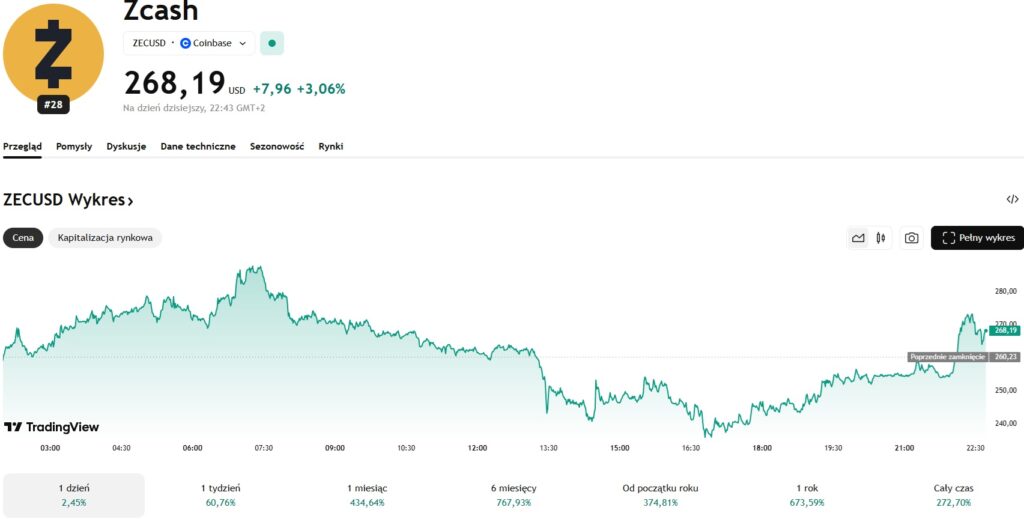Open the Dyskusje tab

pos(126,146)
